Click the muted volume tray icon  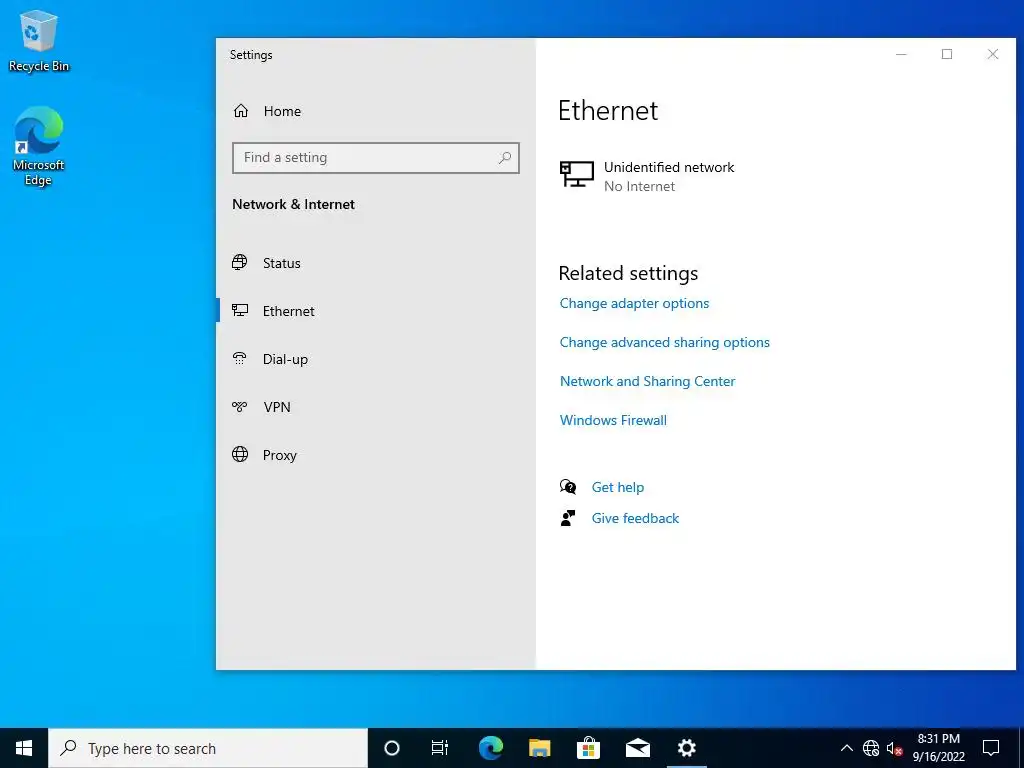[894, 748]
